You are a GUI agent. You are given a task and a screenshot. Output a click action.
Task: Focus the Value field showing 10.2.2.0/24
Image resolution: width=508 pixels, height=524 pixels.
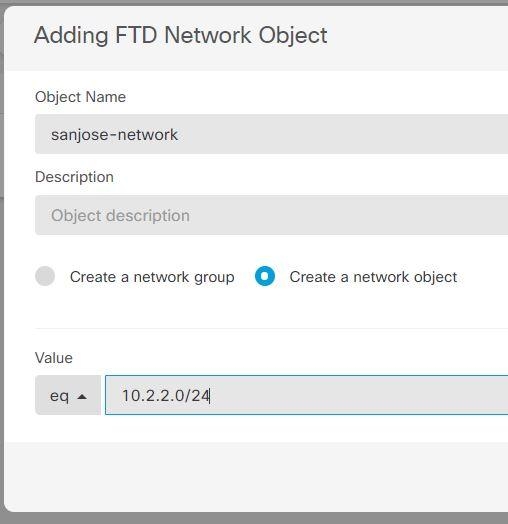click(306, 395)
